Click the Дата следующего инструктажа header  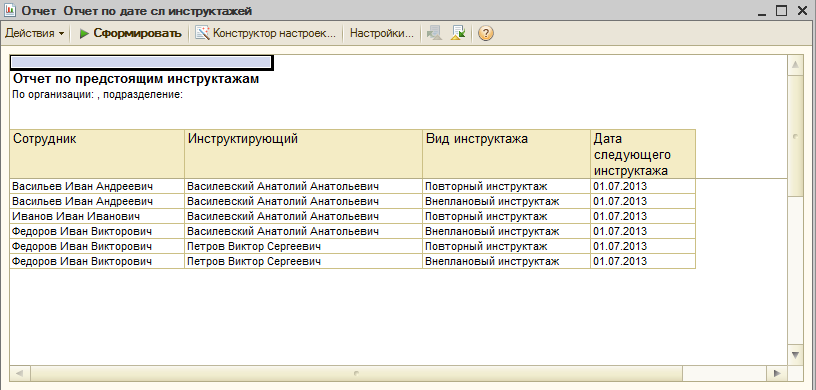click(643, 154)
